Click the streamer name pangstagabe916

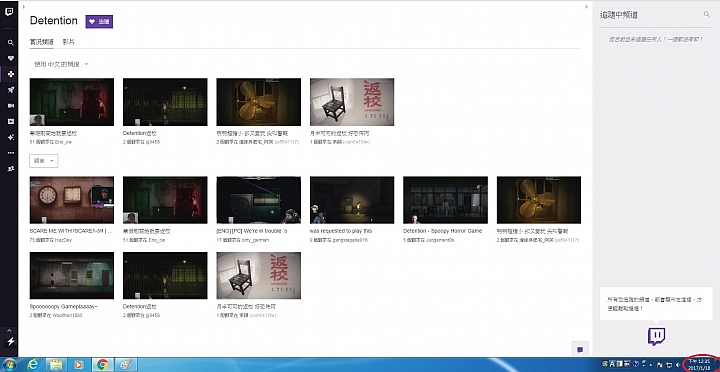click(349, 240)
